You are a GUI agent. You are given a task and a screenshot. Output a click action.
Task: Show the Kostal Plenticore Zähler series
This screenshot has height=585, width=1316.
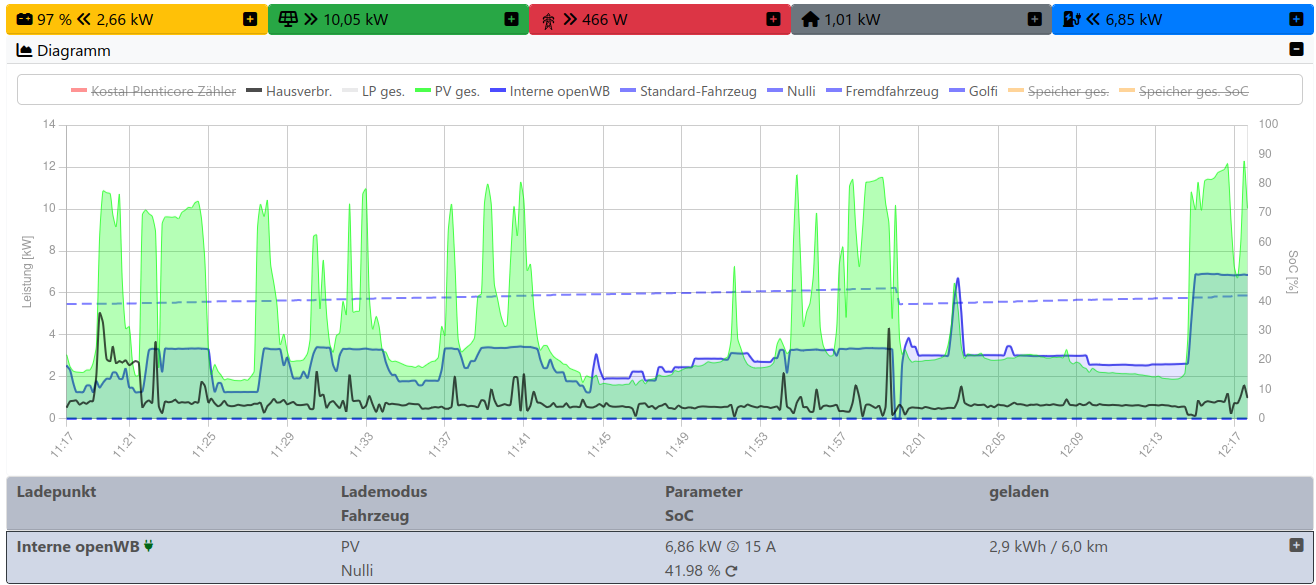point(163,91)
